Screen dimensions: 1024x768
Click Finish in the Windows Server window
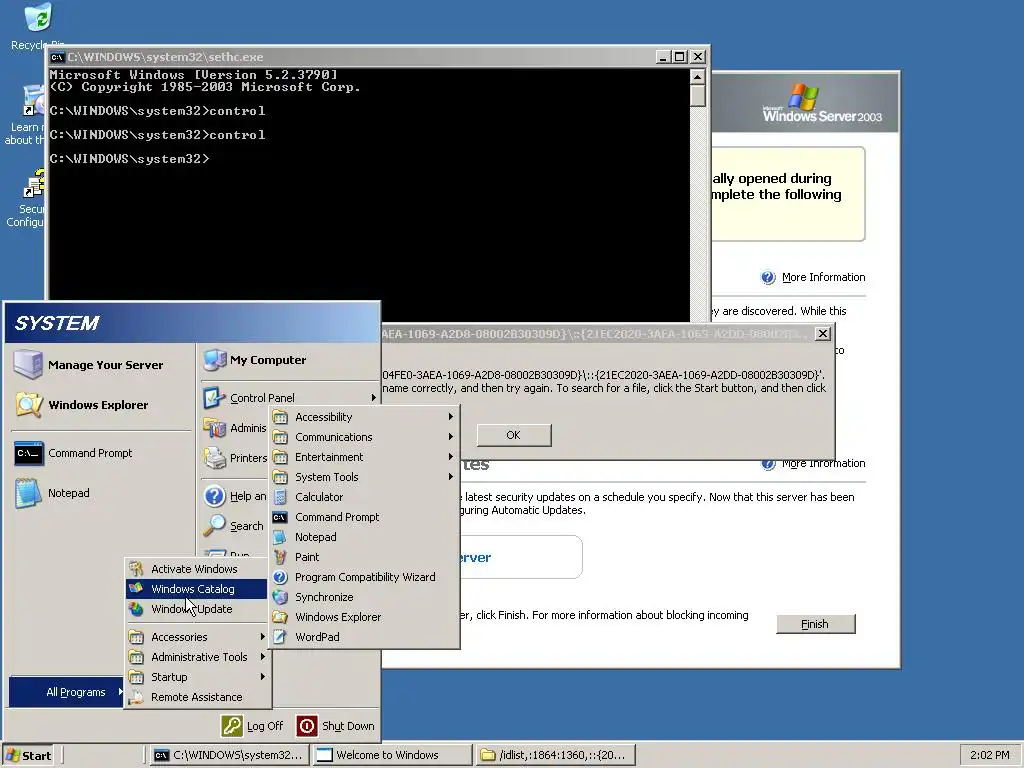pos(815,624)
